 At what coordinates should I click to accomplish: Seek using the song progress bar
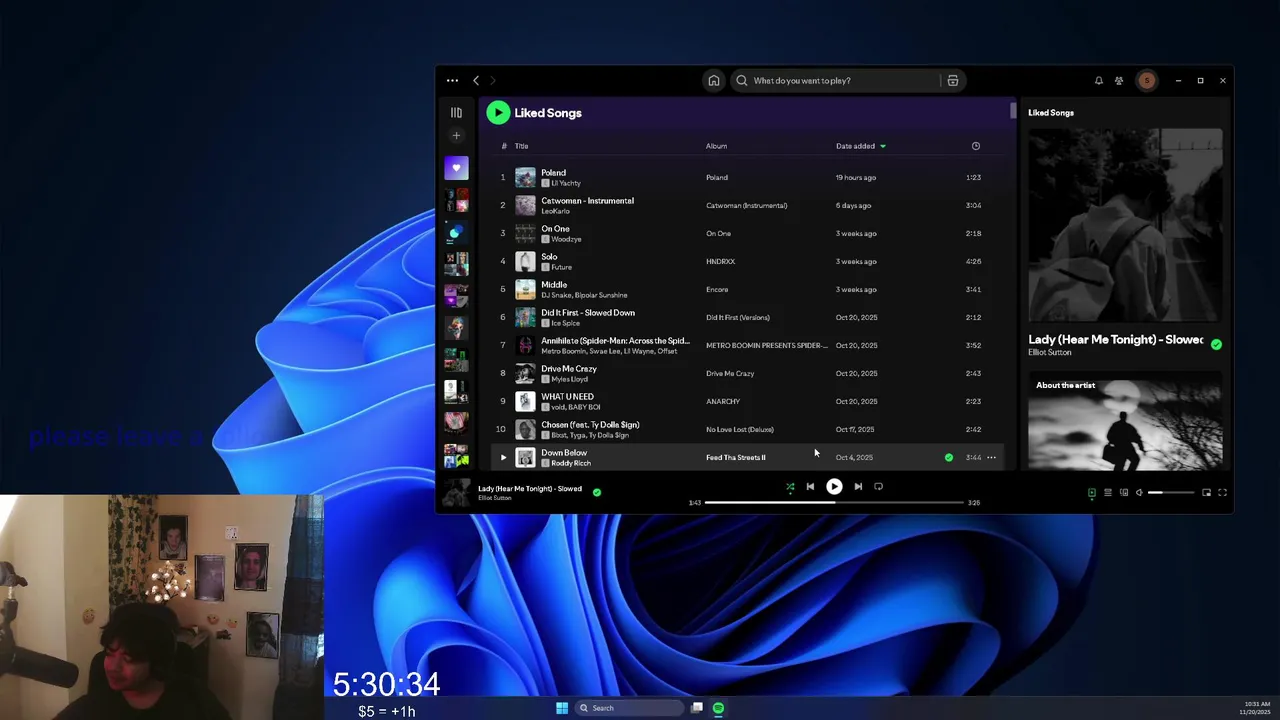point(834,502)
